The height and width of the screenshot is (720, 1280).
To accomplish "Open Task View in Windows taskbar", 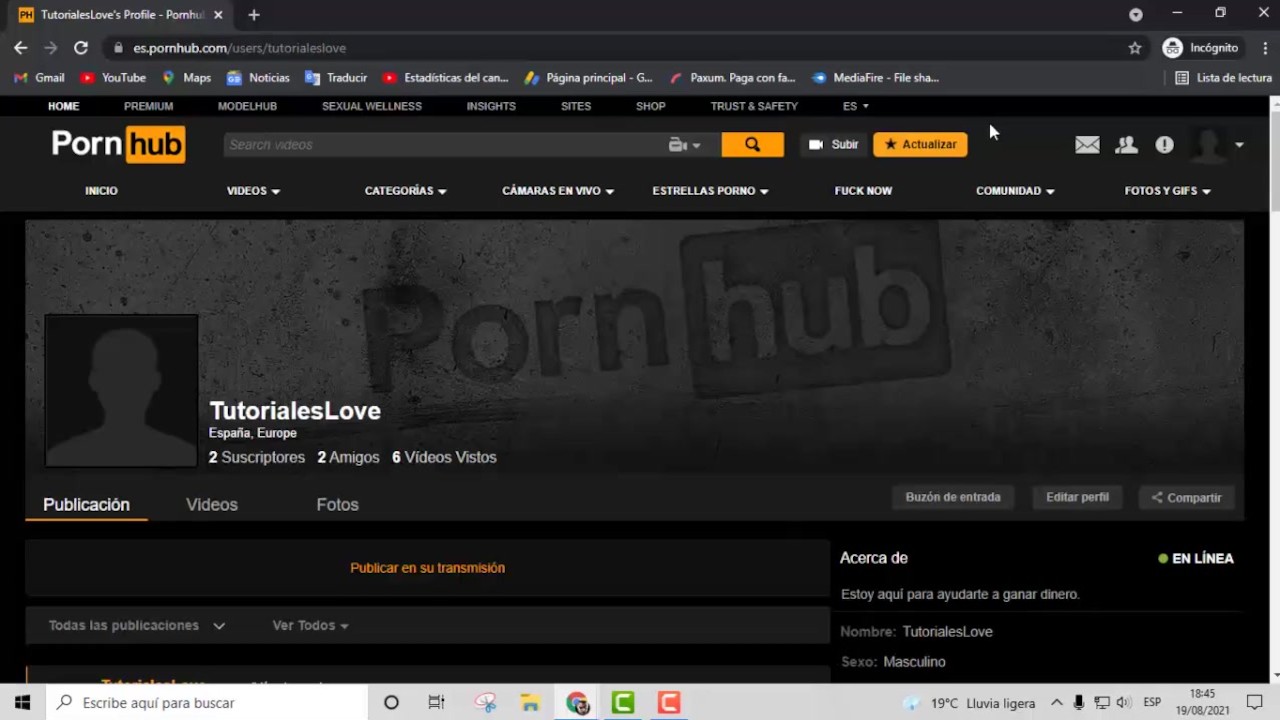I will point(436,703).
